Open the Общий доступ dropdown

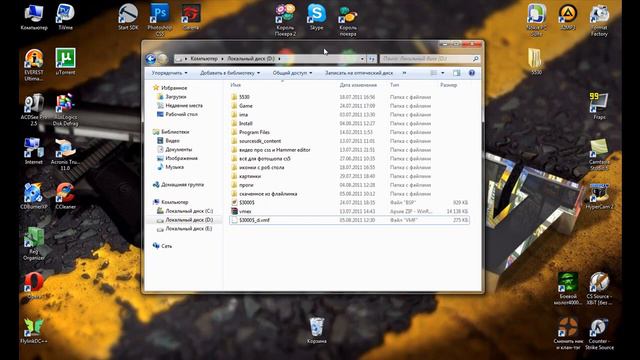pos(292,73)
